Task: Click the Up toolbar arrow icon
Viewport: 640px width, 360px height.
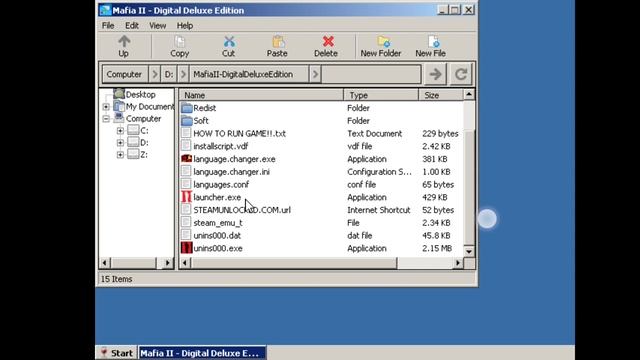Action: (x=124, y=41)
